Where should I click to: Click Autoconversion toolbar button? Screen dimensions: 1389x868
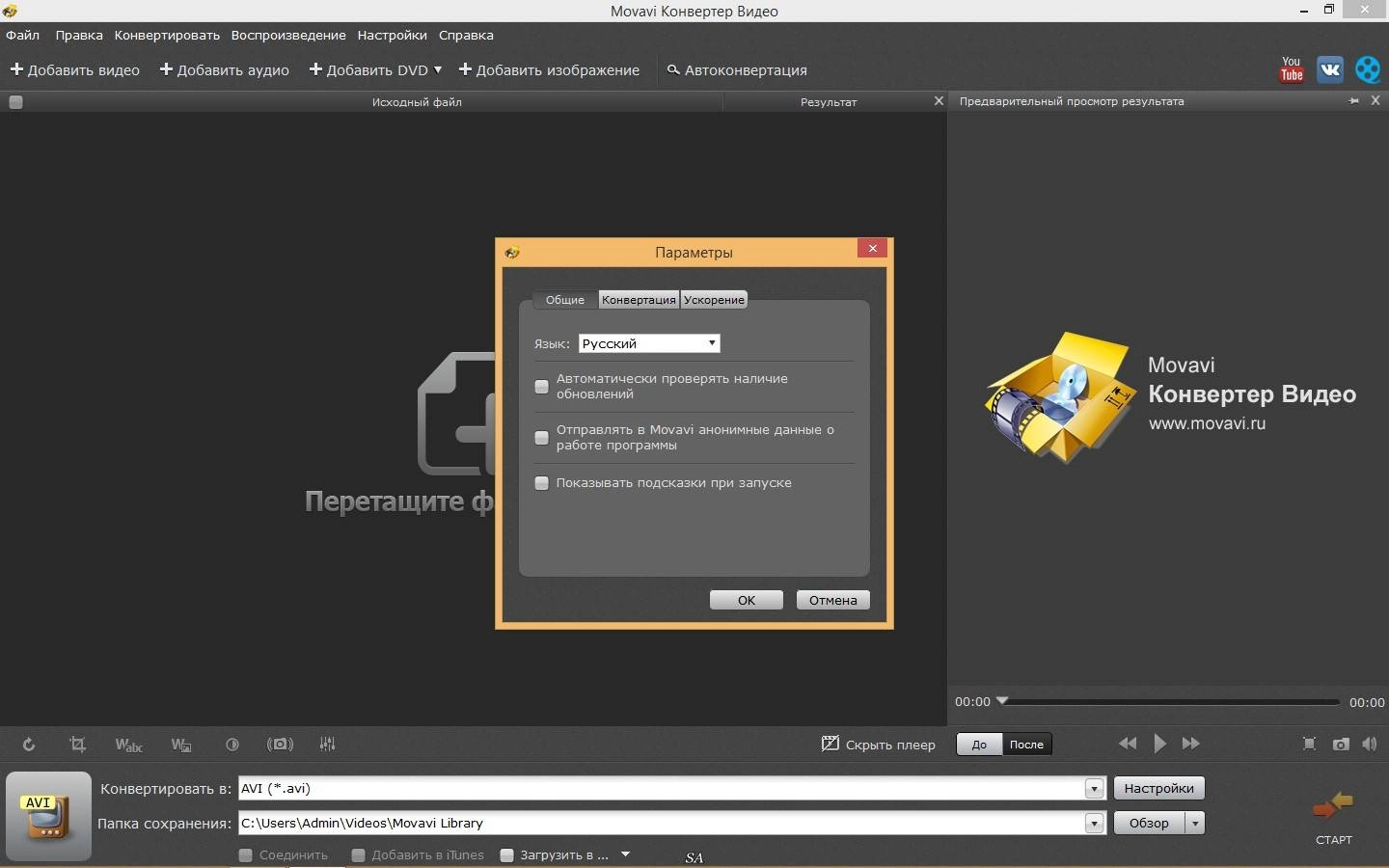click(737, 69)
